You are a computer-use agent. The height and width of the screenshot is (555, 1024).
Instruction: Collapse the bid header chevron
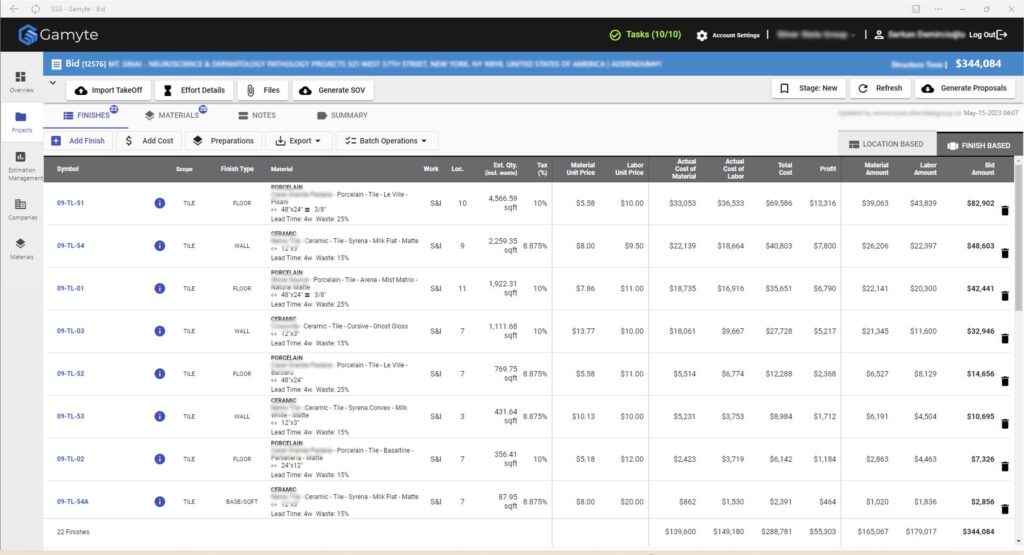[x=52, y=84]
